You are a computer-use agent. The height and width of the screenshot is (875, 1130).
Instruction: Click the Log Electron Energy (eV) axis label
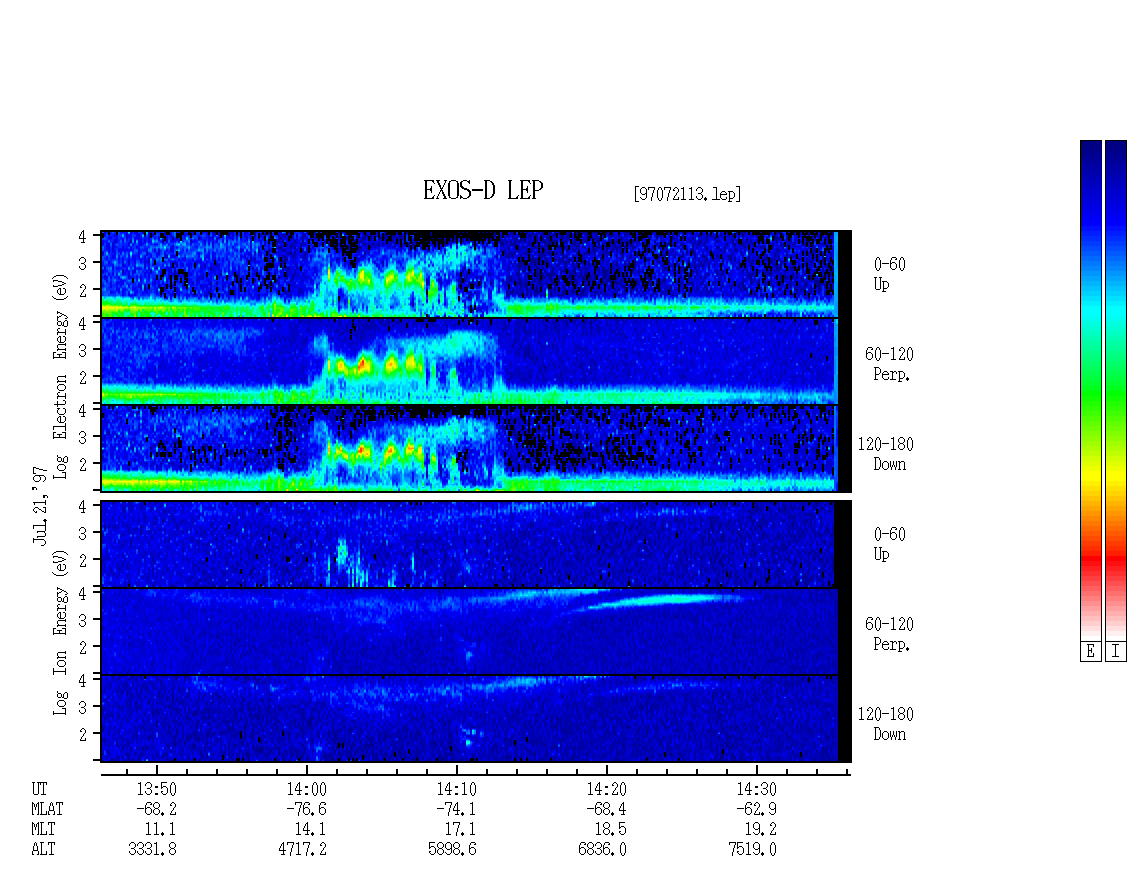[60, 376]
